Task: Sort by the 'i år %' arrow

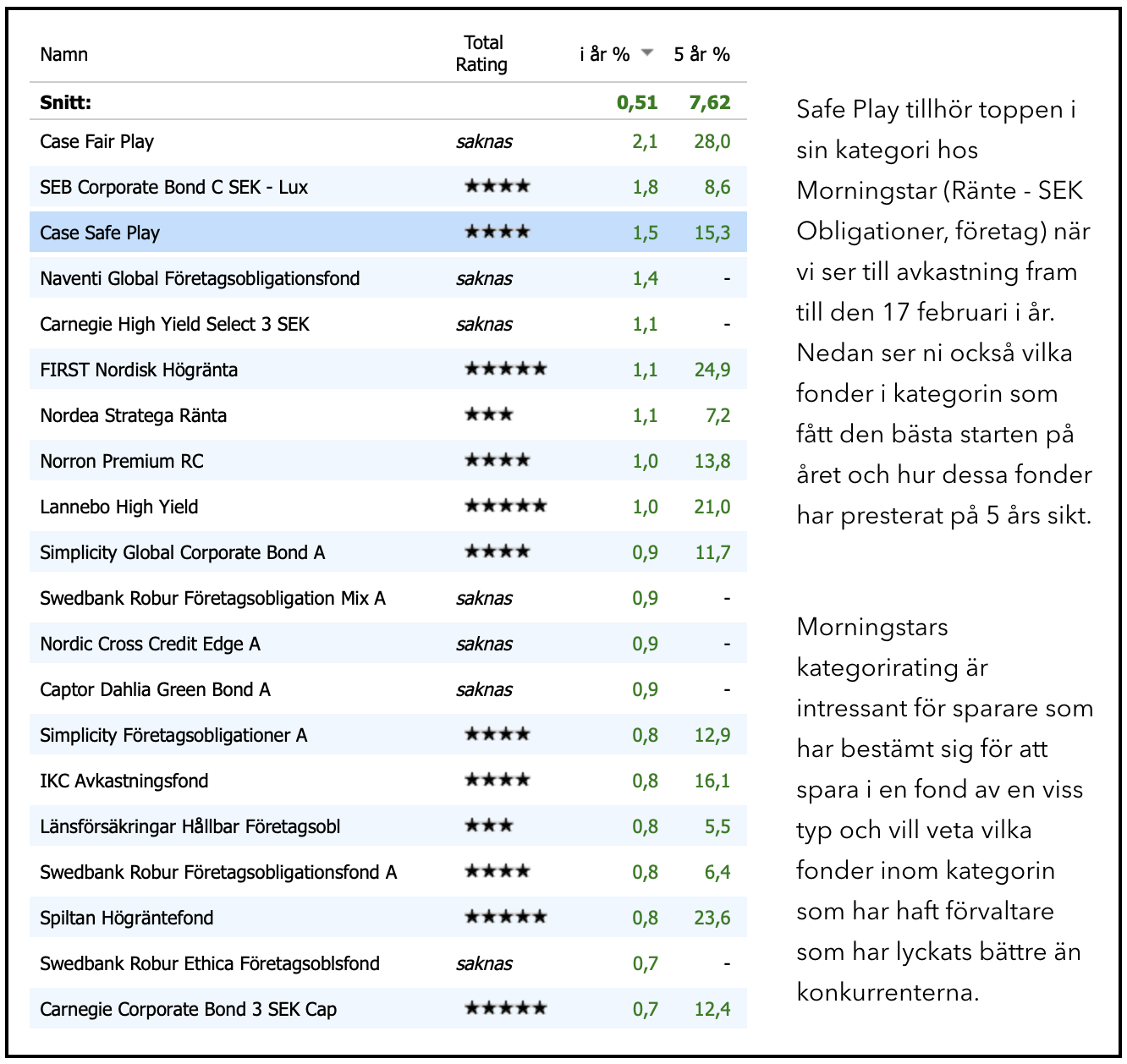Action: click(x=647, y=52)
